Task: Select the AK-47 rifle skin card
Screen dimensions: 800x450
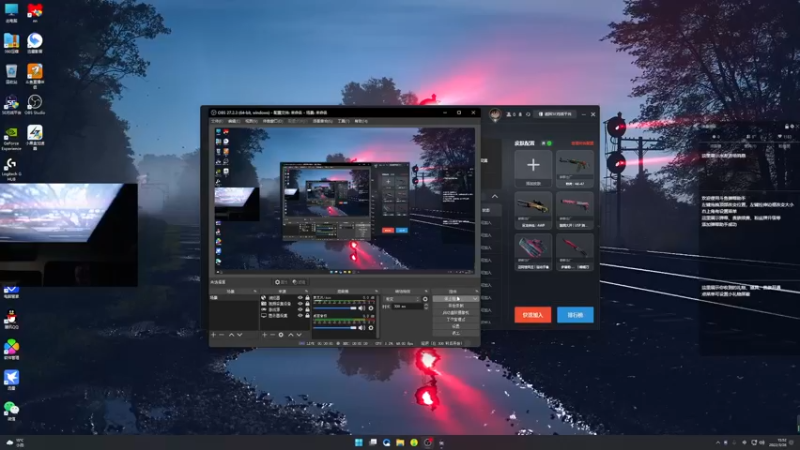Action: coord(575,168)
